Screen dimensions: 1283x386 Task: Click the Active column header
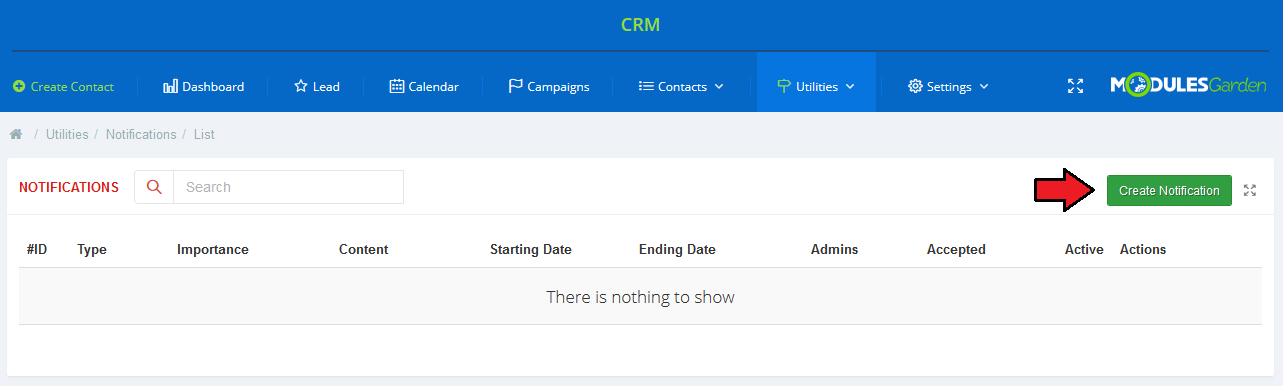pos(1084,249)
